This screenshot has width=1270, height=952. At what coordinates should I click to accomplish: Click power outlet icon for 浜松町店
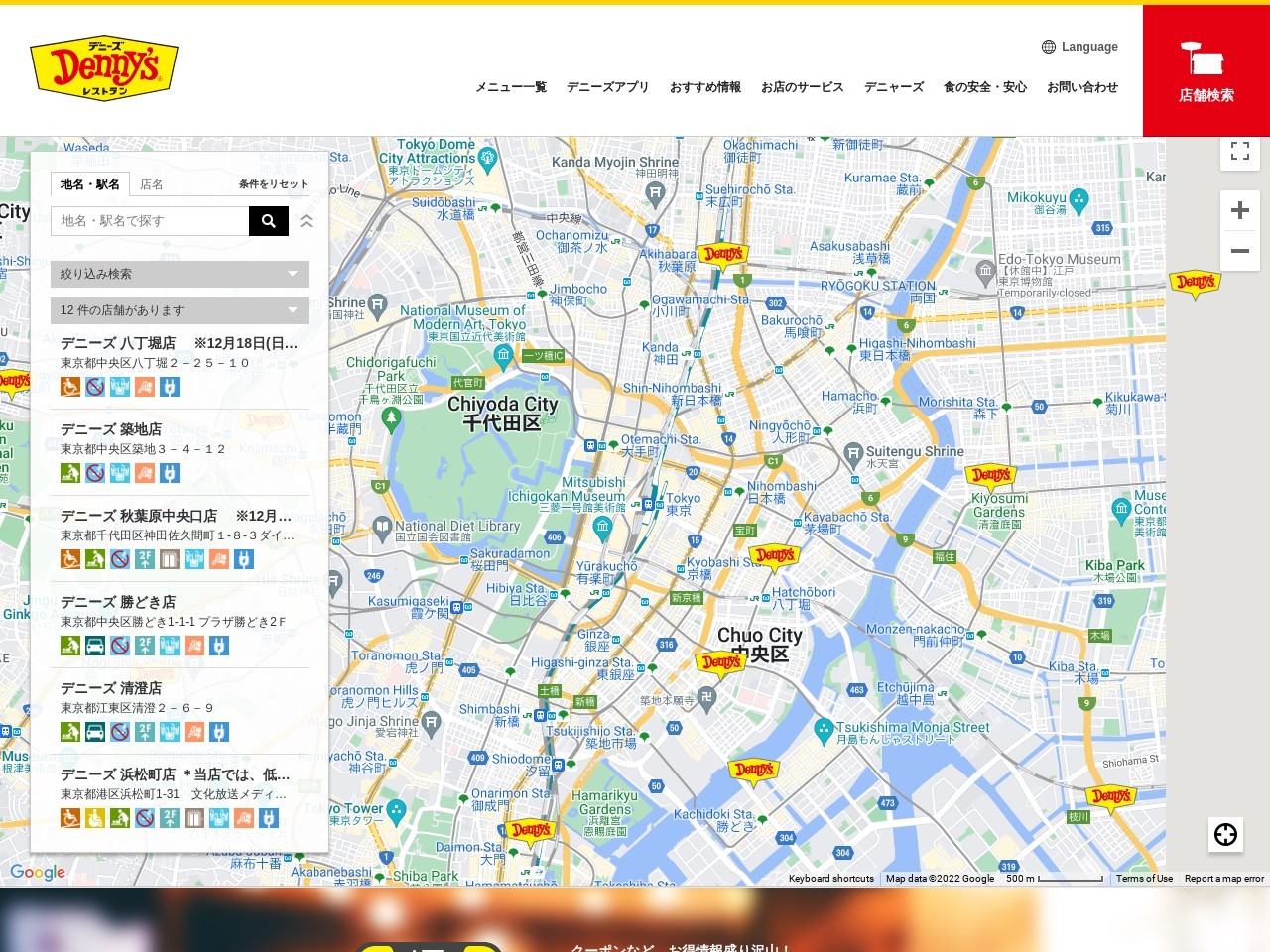(269, 818)
